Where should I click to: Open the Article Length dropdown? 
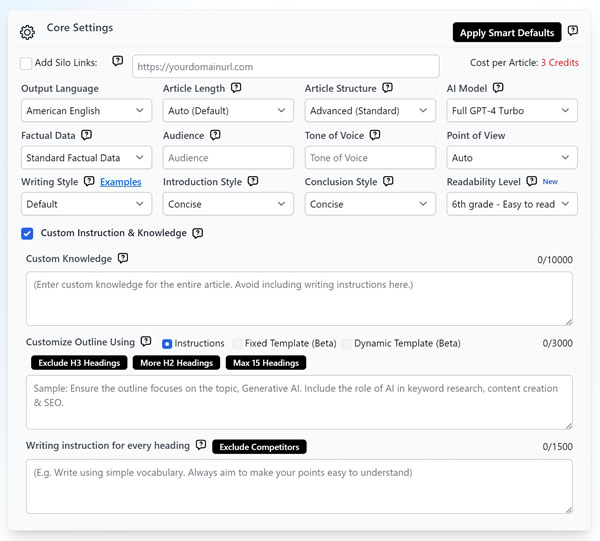coord(228,111)
